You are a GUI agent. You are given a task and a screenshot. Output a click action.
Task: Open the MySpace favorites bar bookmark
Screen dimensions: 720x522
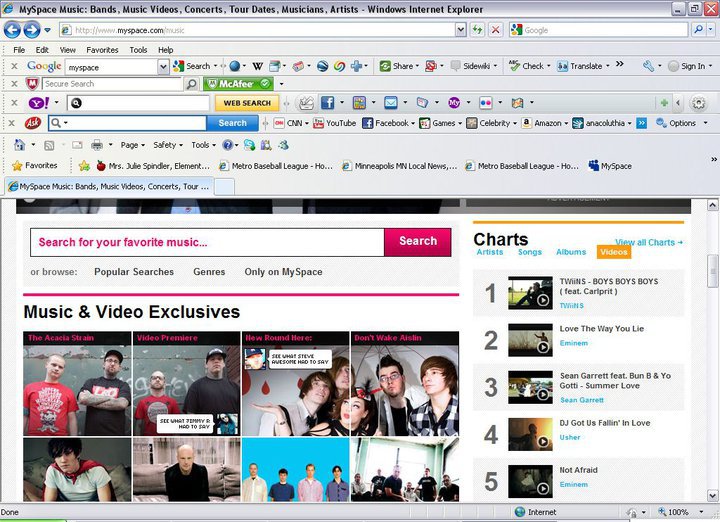(610, 166)
